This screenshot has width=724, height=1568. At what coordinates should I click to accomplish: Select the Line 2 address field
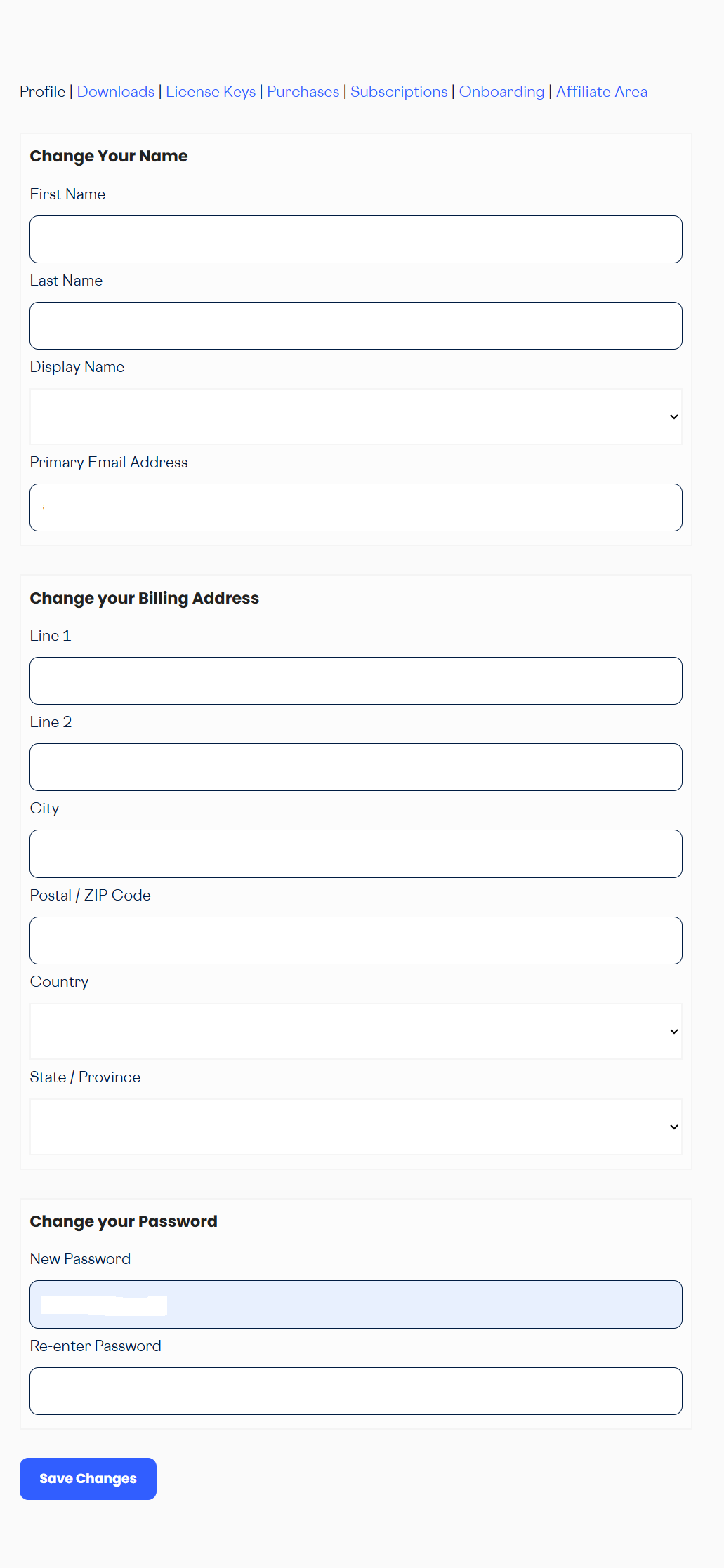[355, 766]
